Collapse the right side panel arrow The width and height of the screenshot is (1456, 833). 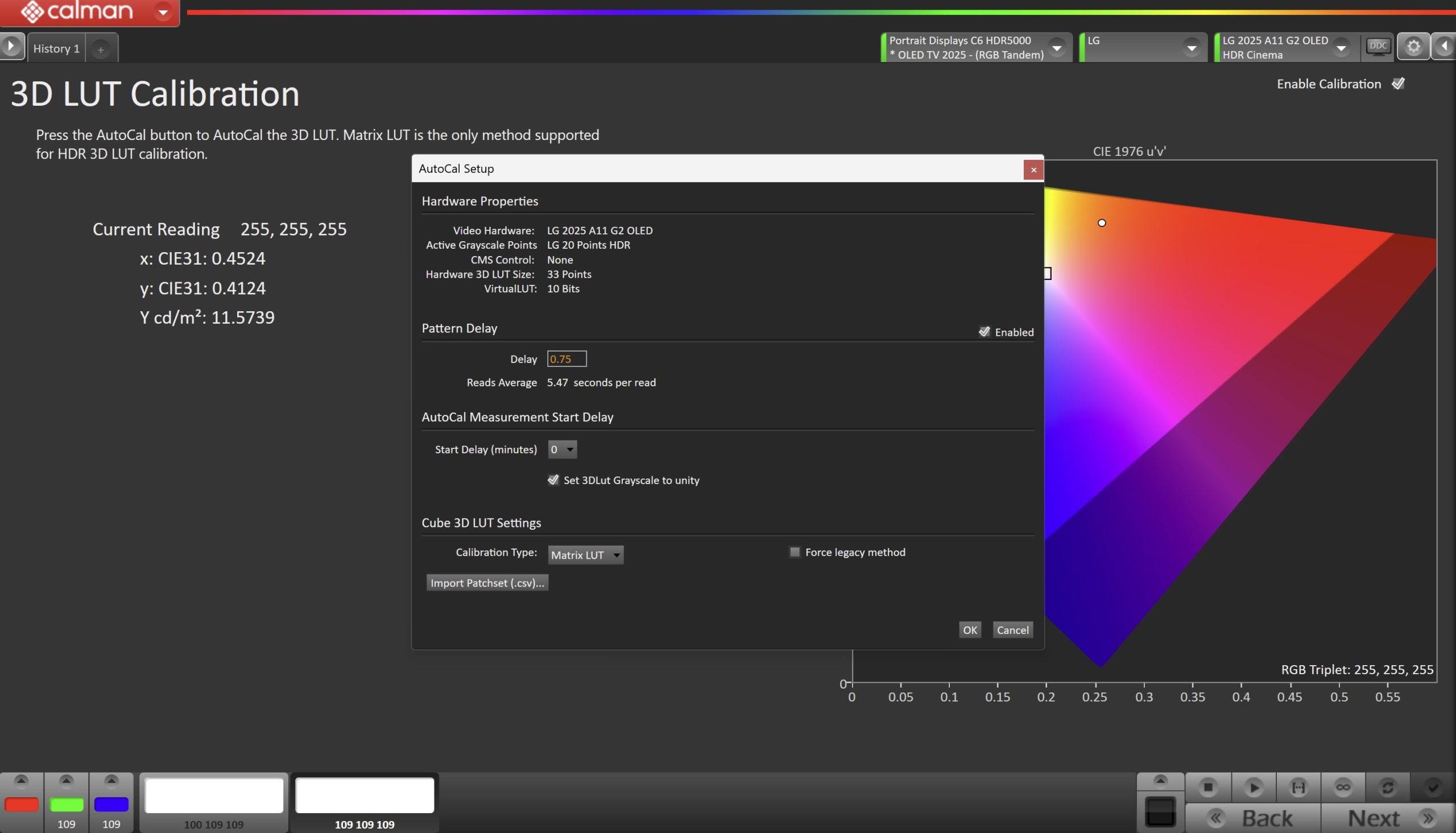(1443, 46)
